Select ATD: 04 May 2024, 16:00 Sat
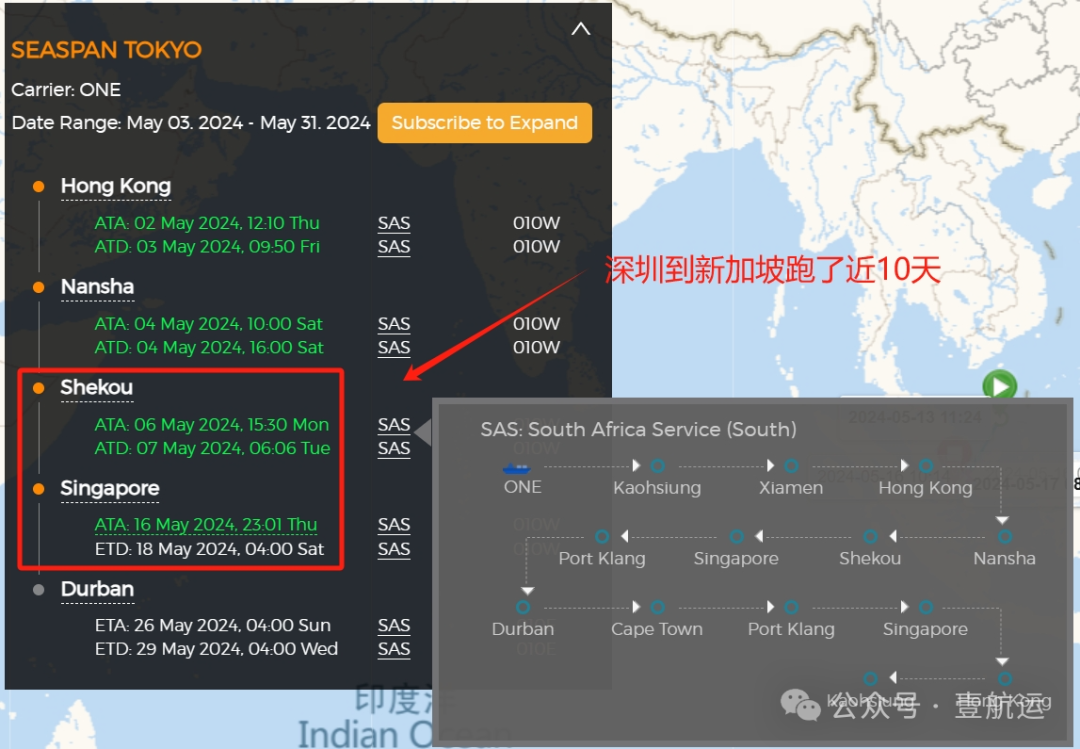 (x=209, y=347)
